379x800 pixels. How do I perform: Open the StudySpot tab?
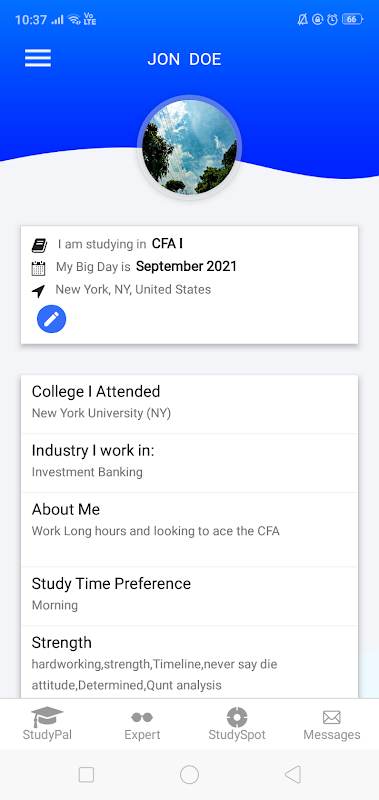tap(237, 724)
